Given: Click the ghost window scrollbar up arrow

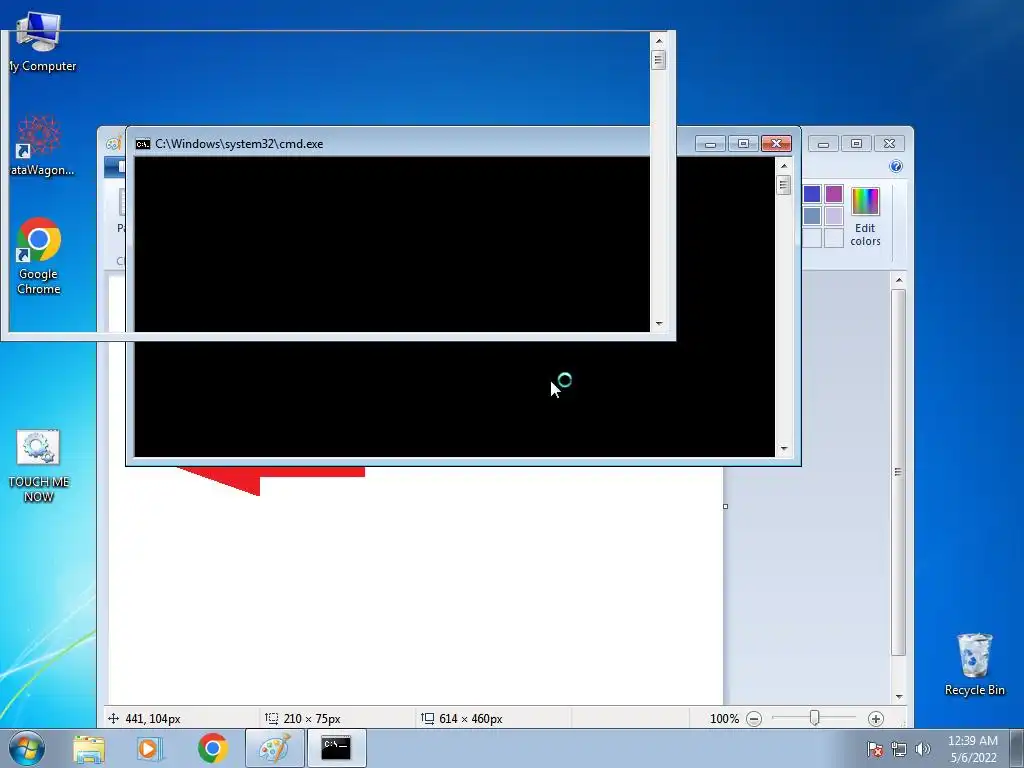Looking at the screenshot, I should tap(658, 40).
